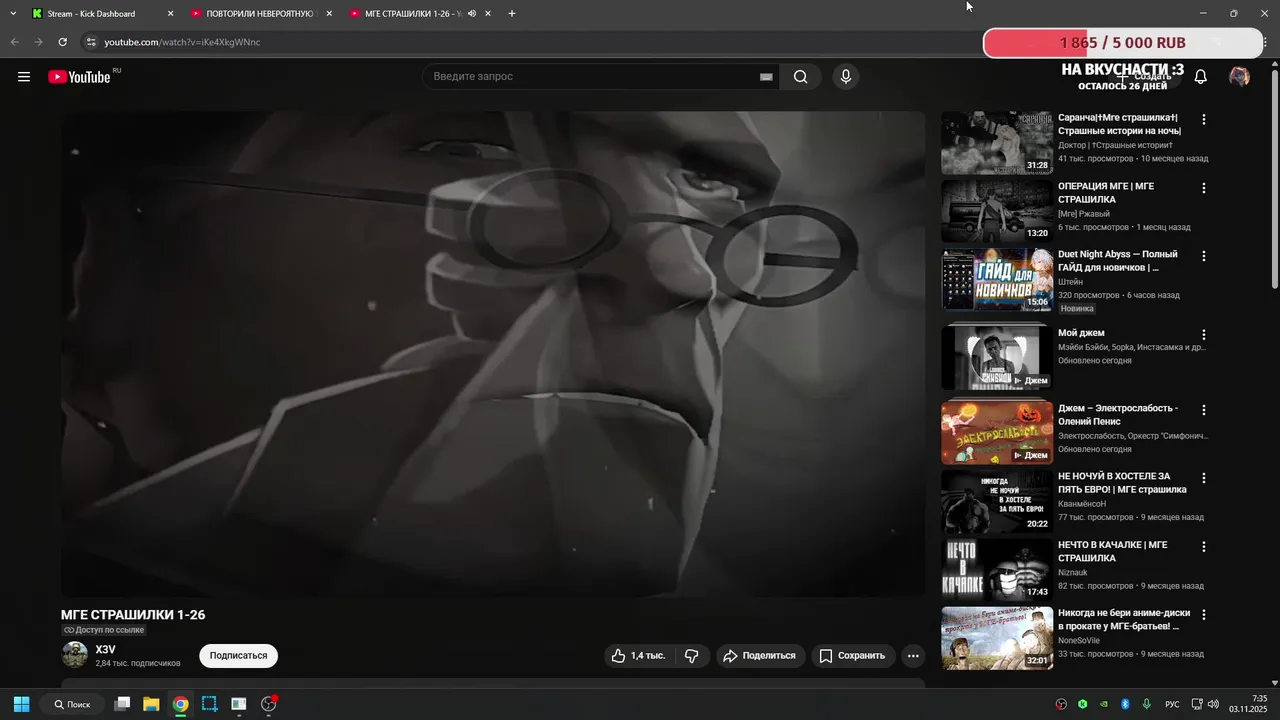Click the microphone tray icon

[1146, 704]
